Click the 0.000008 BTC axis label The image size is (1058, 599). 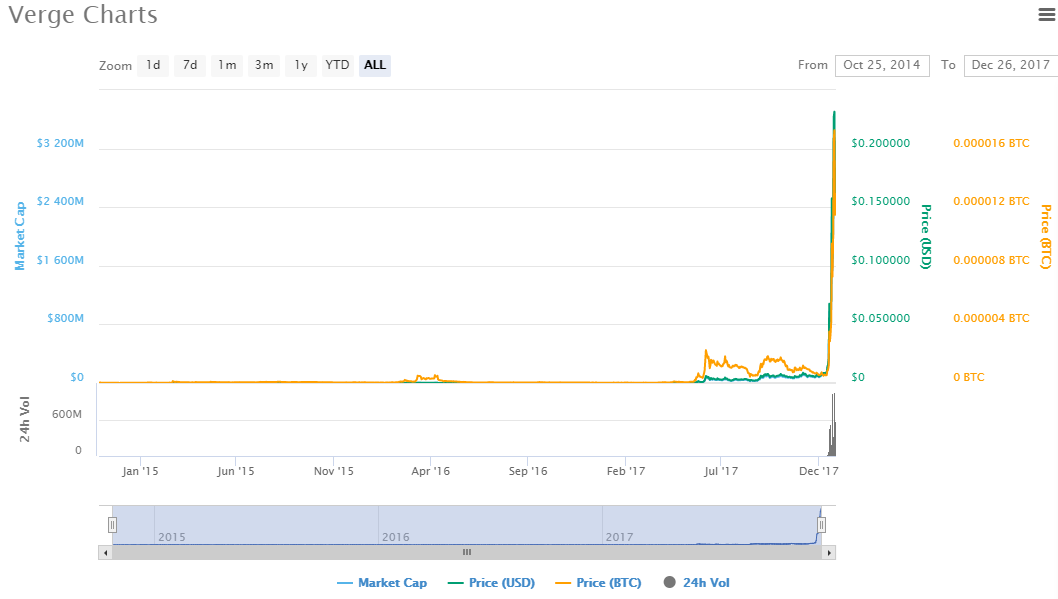pyautogui.click(x=991, y=260)
